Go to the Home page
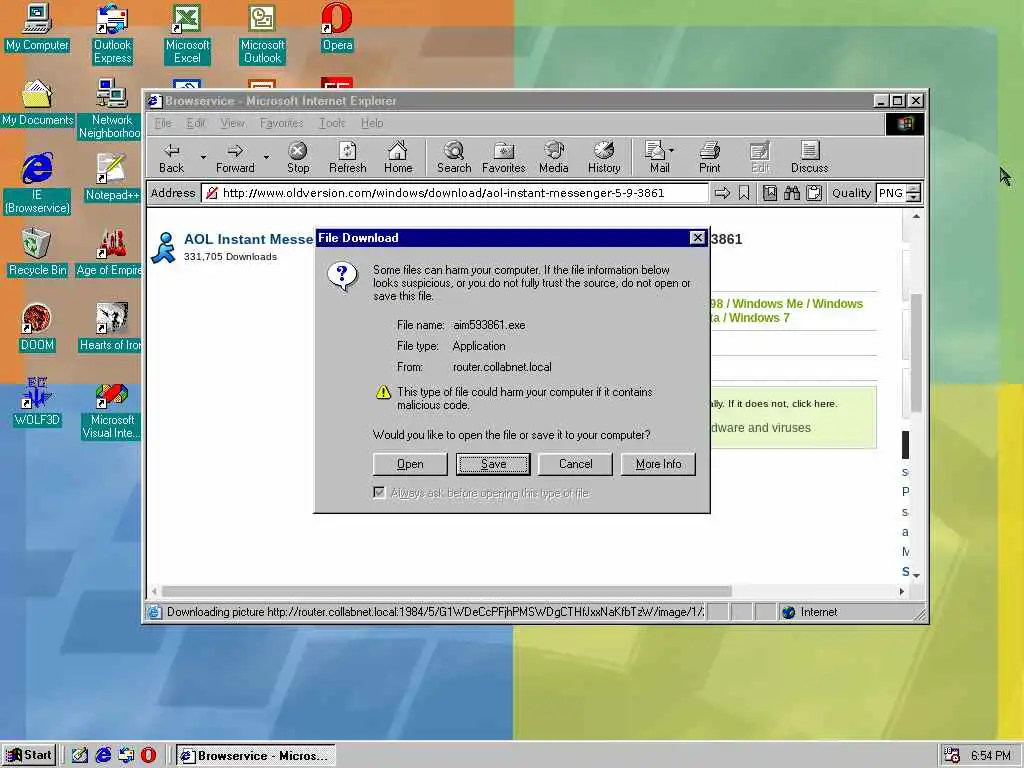The width and height of the screenshot is (1024, 768). [x=398, y=157]
